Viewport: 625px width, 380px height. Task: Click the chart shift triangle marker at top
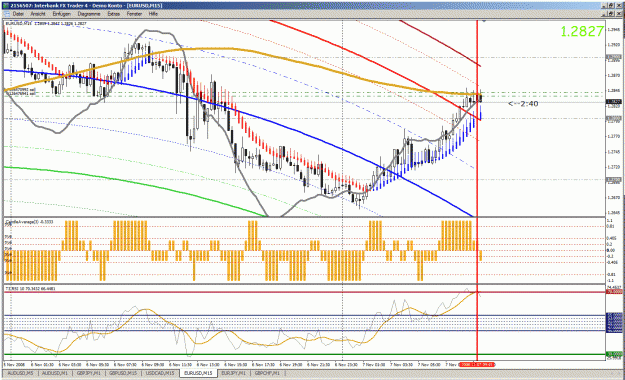[x=484, y=20]
